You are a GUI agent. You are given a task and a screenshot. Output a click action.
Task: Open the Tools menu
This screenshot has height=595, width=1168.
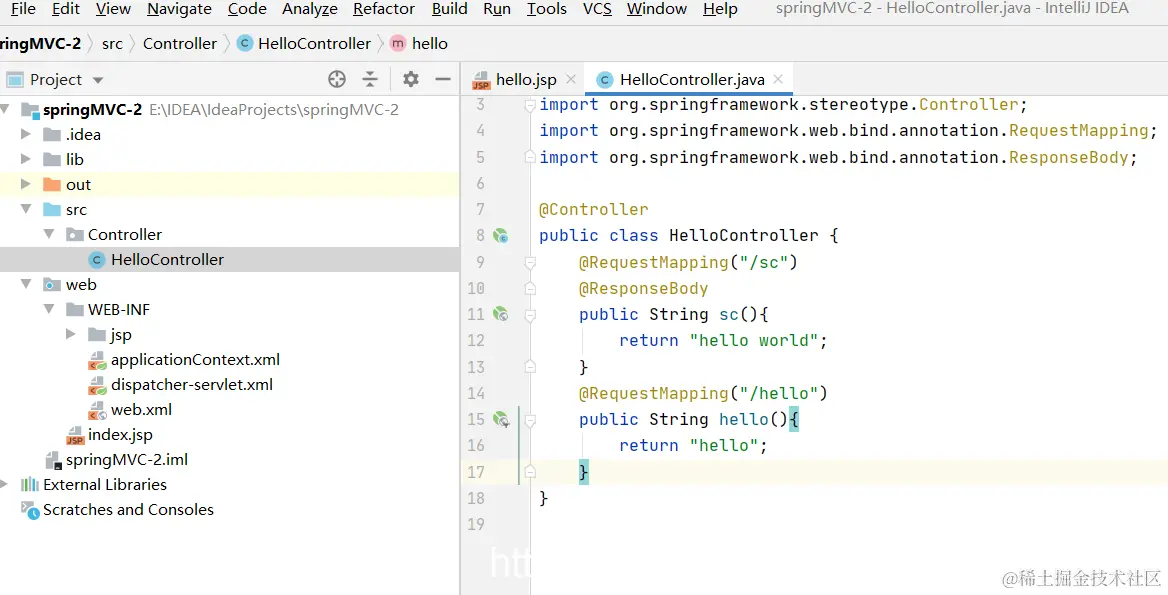[547, 9]
